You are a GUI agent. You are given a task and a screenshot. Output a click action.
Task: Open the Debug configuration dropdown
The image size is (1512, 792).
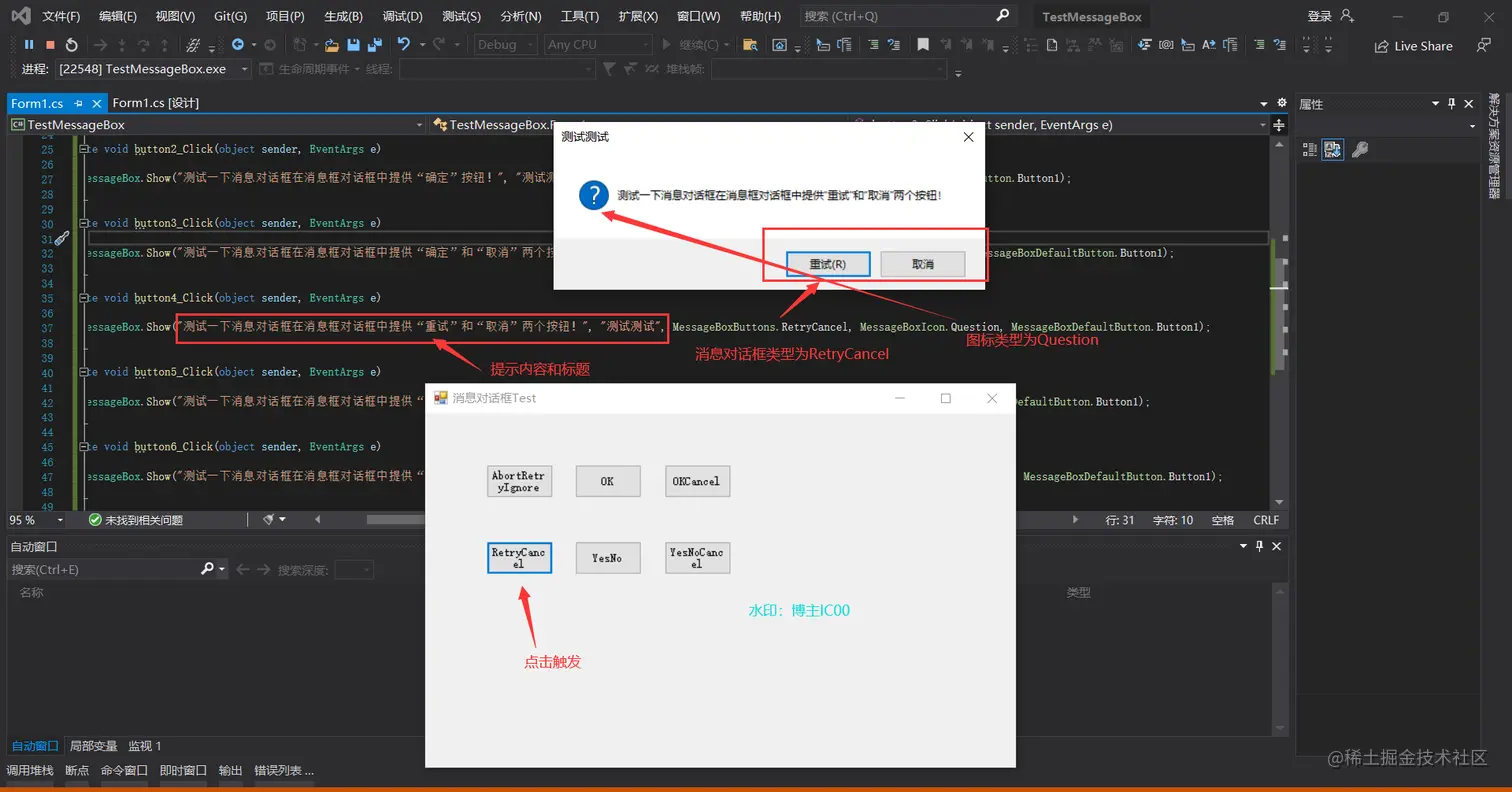coord(507,45)
